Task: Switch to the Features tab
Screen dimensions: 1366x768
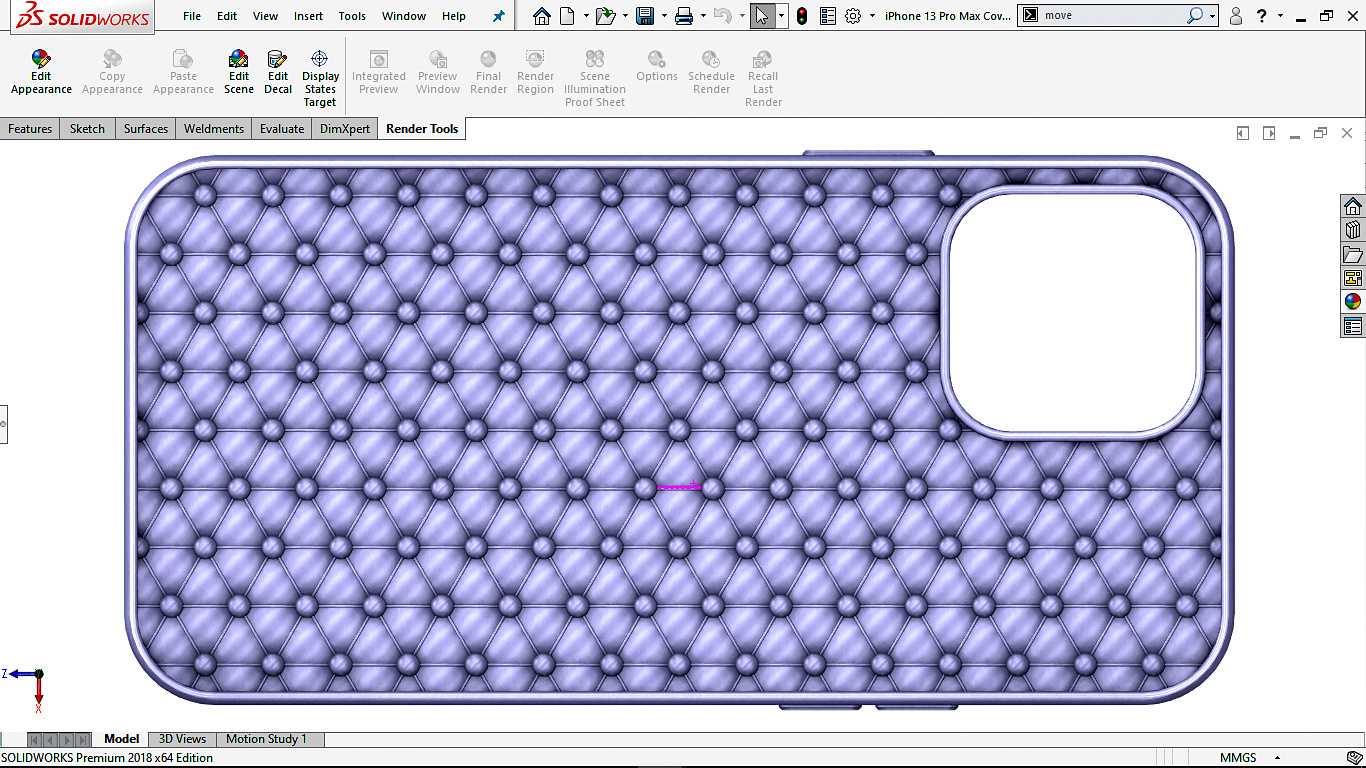Action: pos(30,129)
